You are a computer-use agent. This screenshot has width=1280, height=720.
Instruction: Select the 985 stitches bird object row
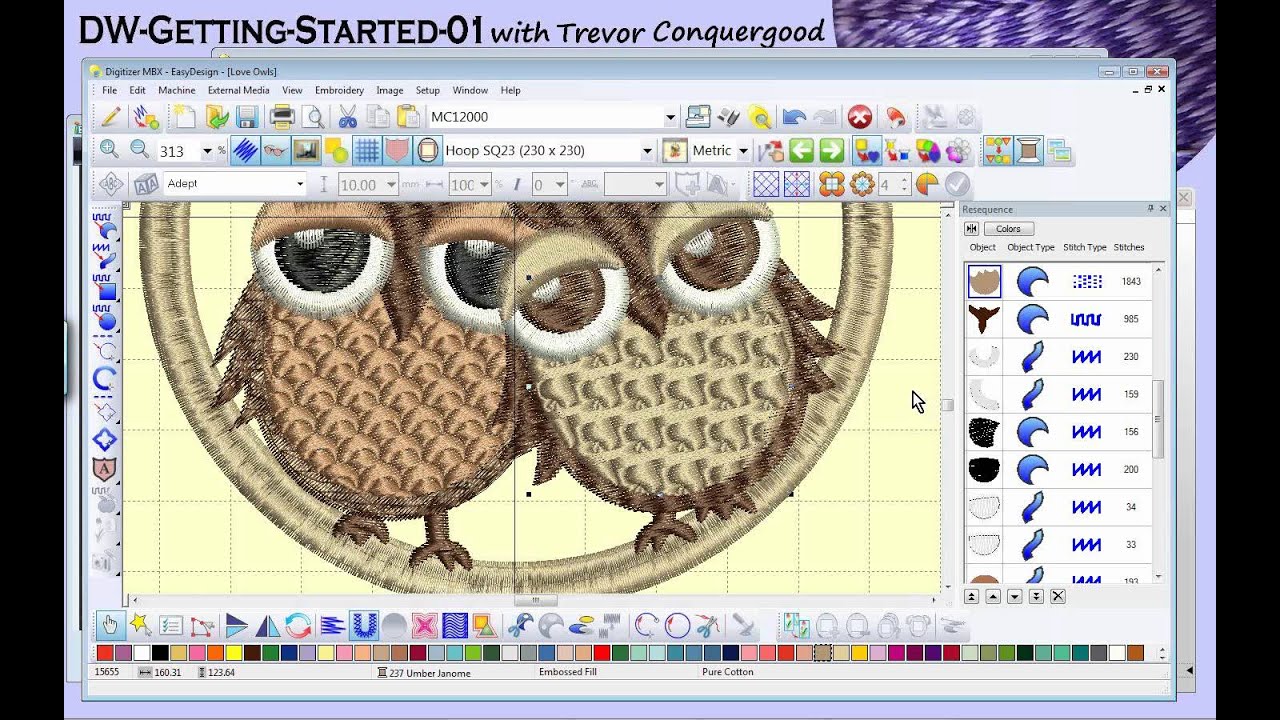[1058, 319]
